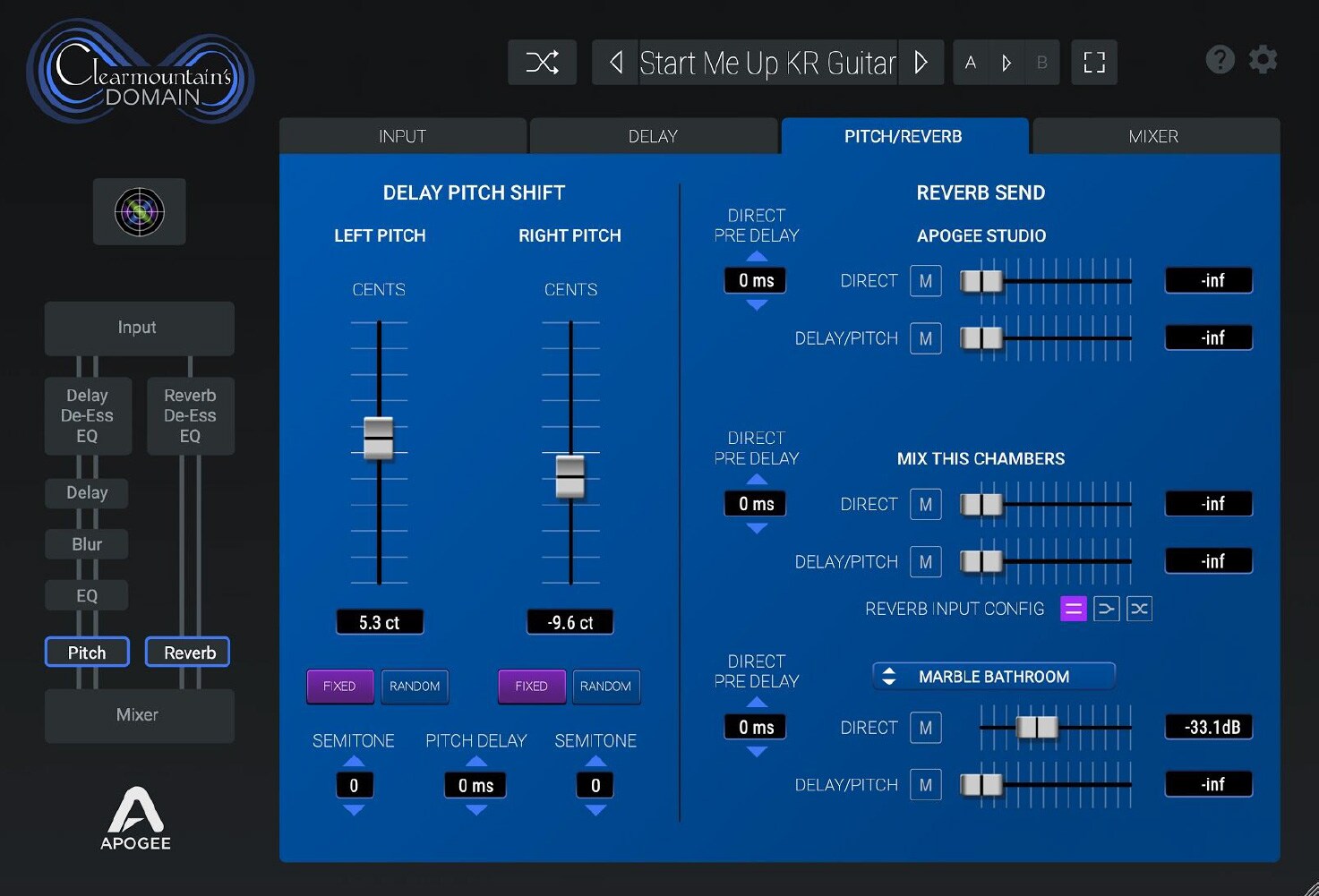
Task: Select the Pitch signal flow block
Action: tap(87, 653)
